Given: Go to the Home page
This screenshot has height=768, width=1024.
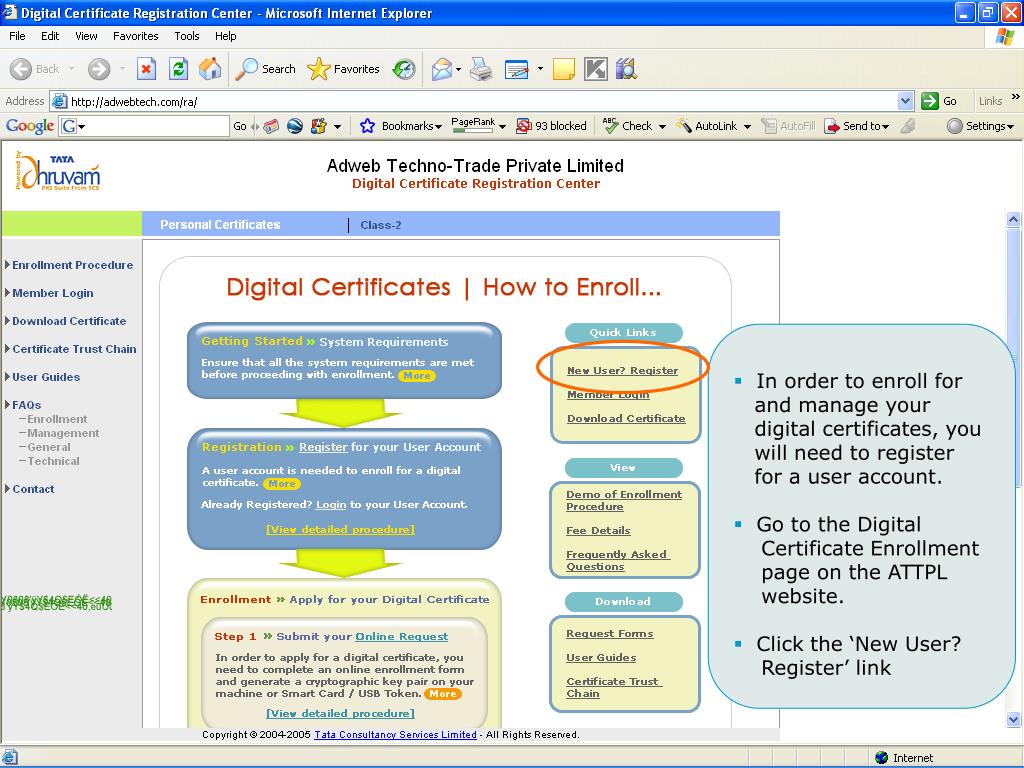Looking at the screenshot, I should [210, 69].
